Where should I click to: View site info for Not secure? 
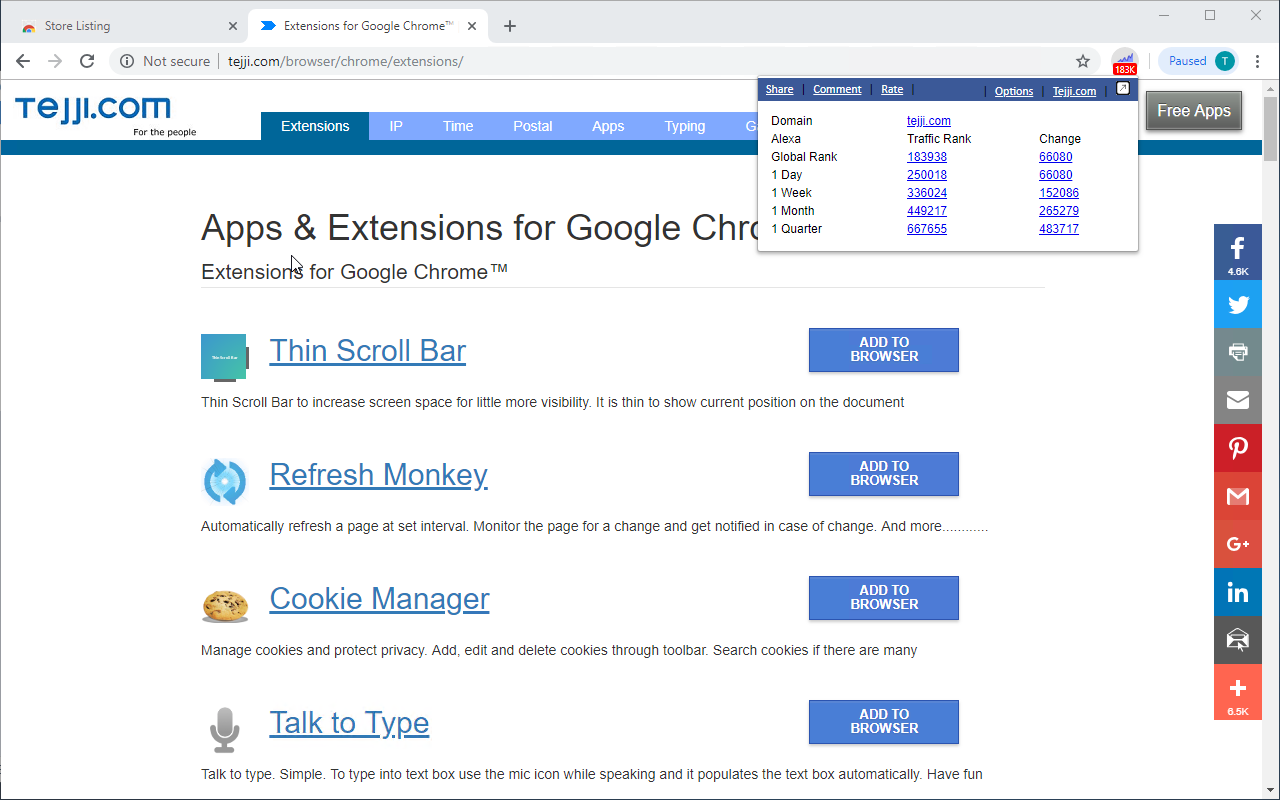tap(165, 61)
